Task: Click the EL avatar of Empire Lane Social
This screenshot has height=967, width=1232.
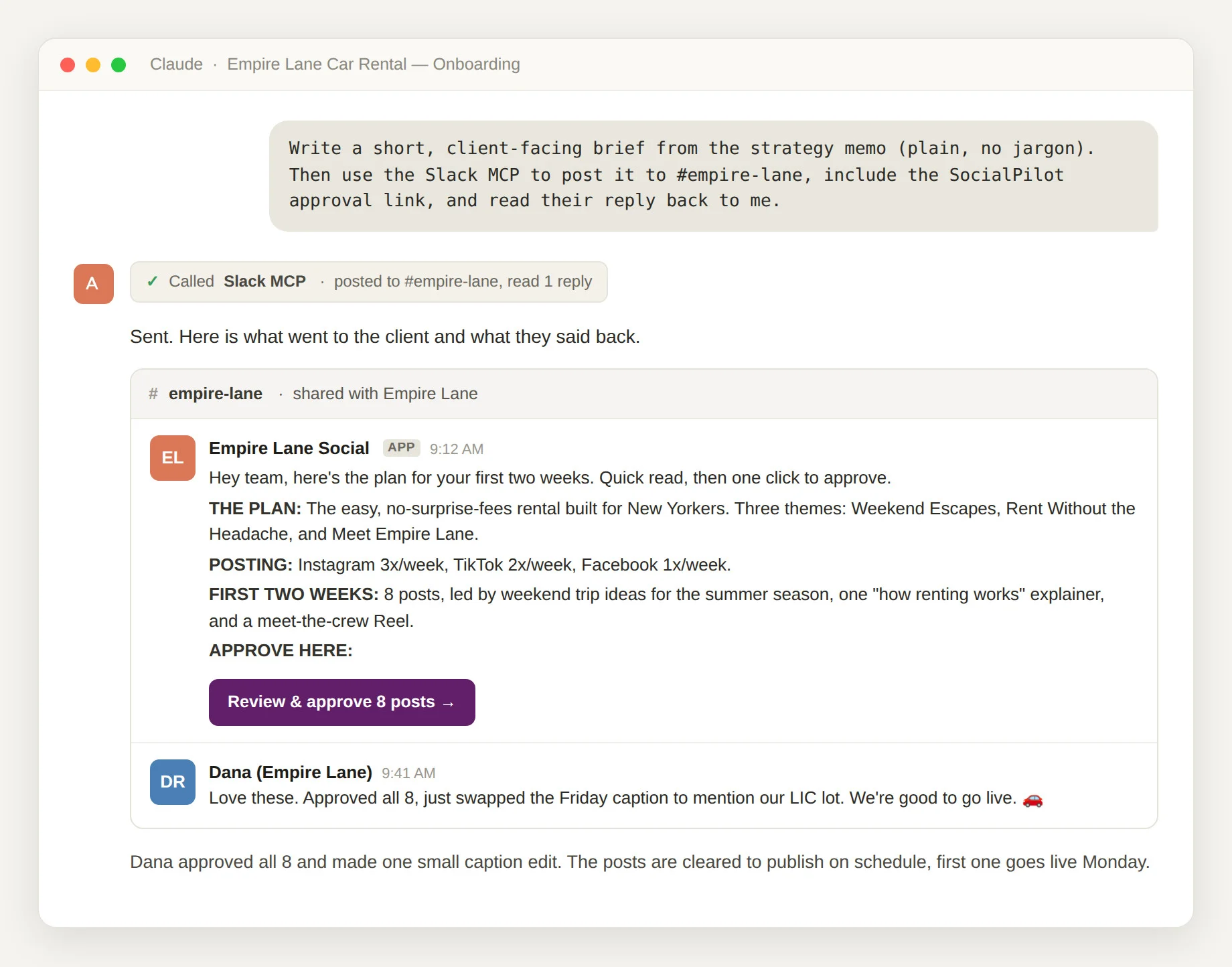Action: [x=173, y=458]
